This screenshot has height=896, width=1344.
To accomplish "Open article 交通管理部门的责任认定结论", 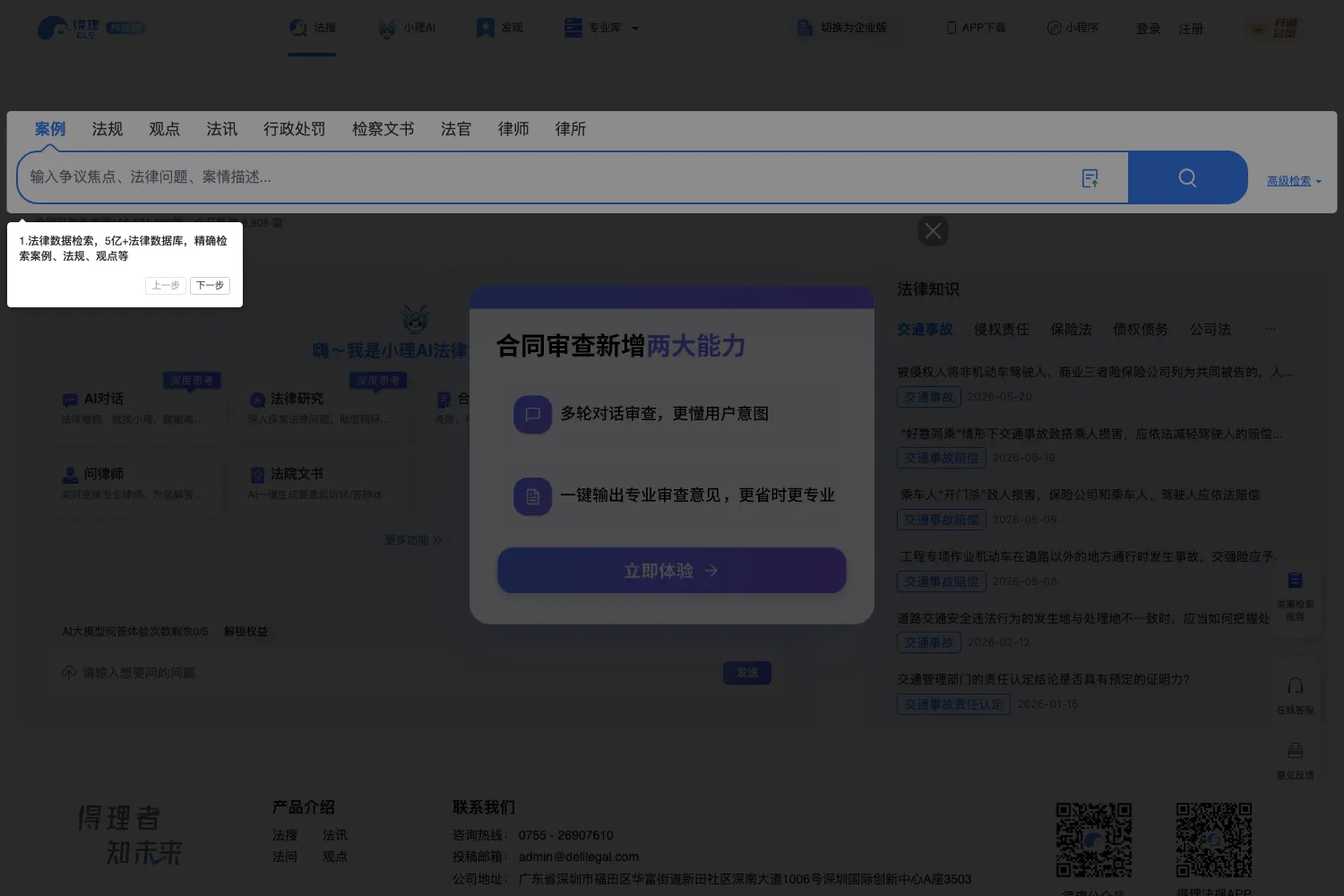I will (x=1043, y=679).
